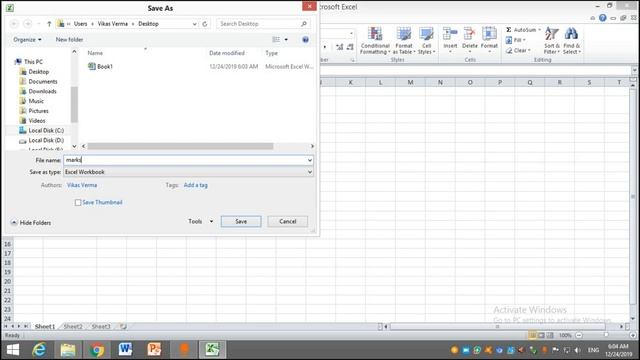
Task: Open the Fill dropdown in Excel
Action: tap(516, 40)
